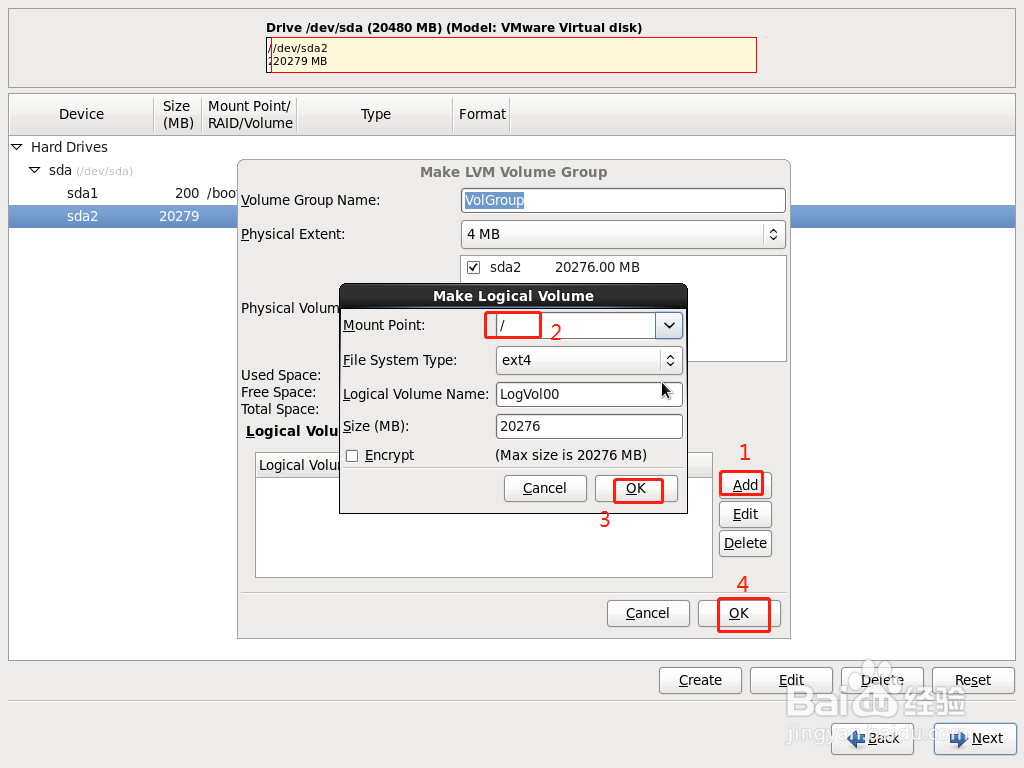Go back with the Back arrow button
1024x768 pixels.
(872, 739)
